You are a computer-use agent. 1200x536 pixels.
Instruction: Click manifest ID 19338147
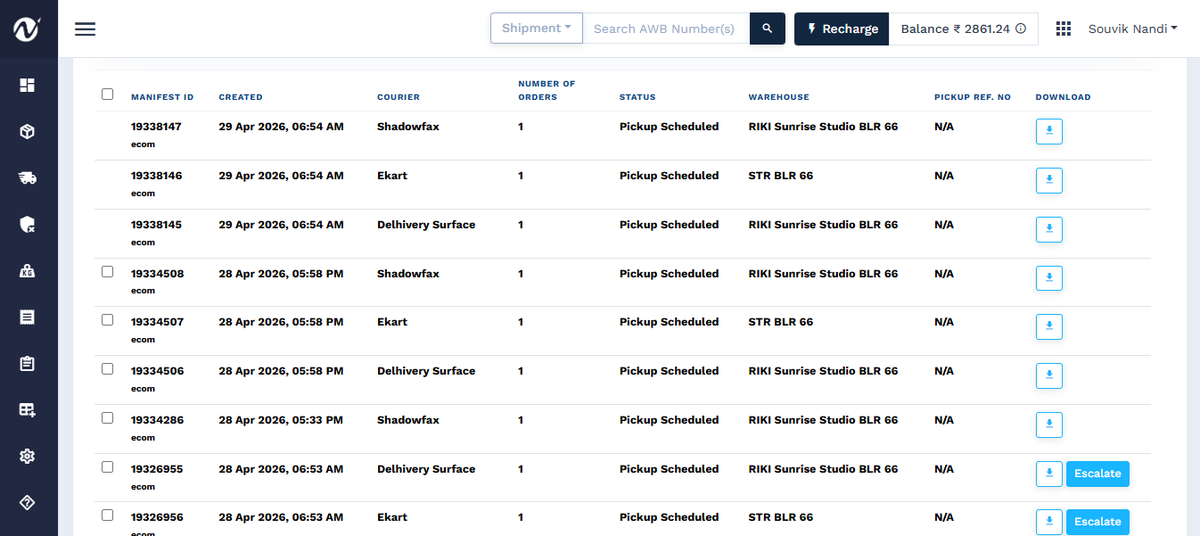156,127
